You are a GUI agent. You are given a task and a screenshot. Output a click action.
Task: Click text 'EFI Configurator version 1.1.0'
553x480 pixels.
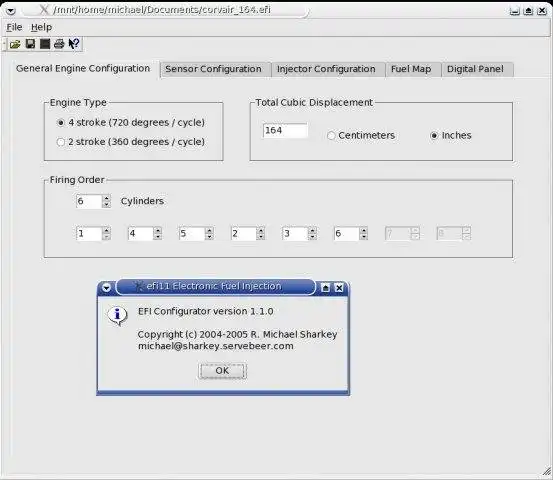coord(206,311)
